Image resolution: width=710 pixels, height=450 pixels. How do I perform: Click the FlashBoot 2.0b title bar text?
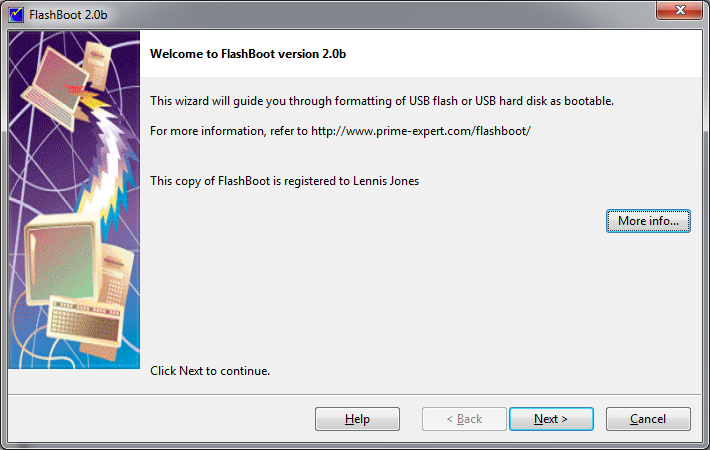coord(68,15)
